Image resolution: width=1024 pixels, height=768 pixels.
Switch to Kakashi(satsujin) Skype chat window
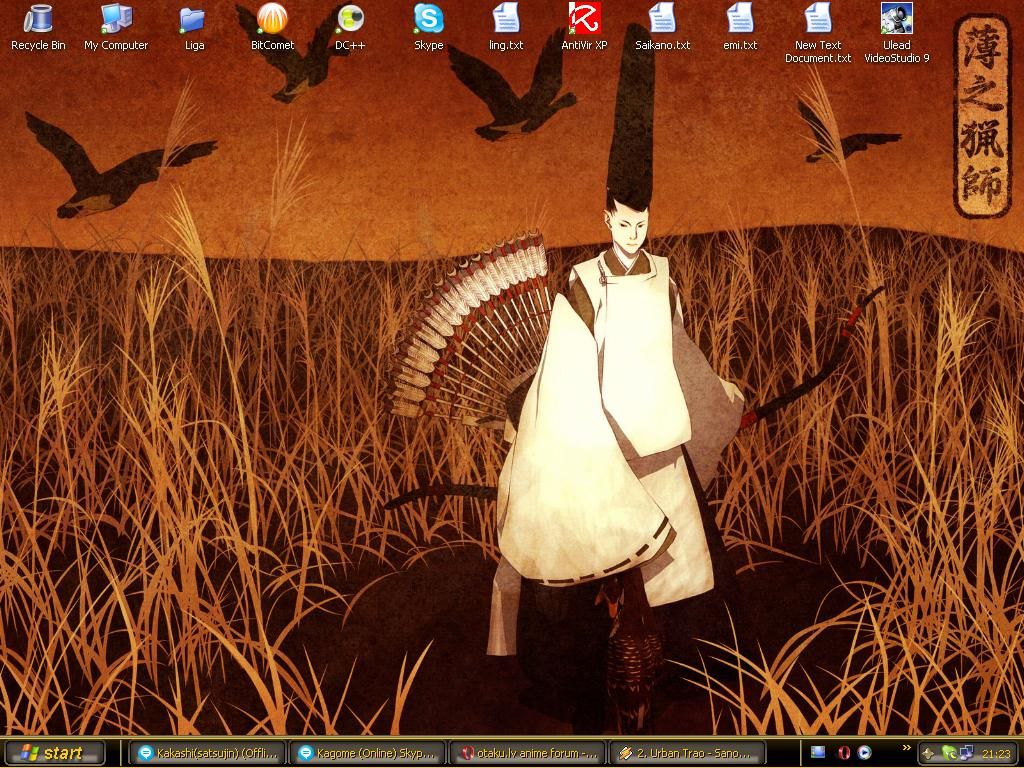pyautogui.click(x=208, y=753)
